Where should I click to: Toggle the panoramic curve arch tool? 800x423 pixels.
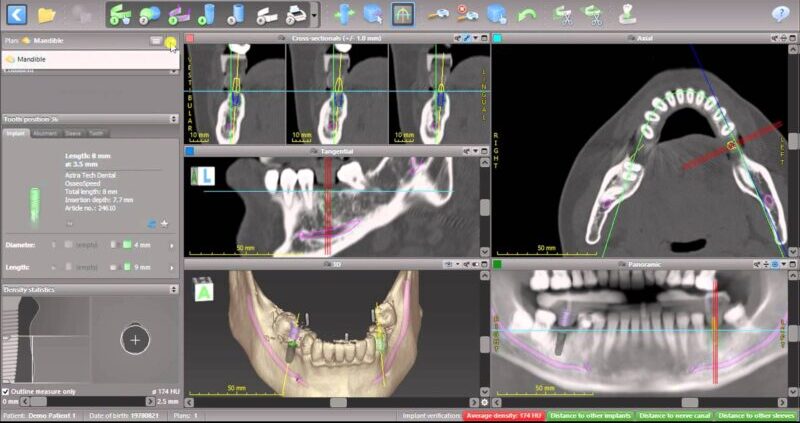click(x=403, y=15)
